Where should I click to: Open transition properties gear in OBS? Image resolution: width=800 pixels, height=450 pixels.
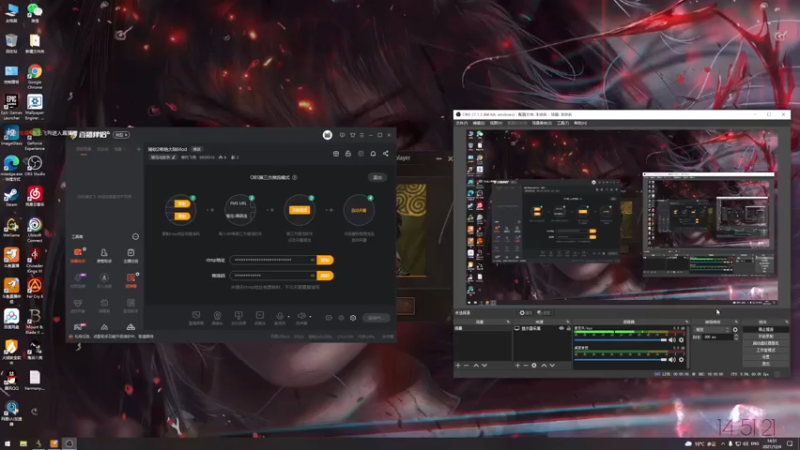735,330
